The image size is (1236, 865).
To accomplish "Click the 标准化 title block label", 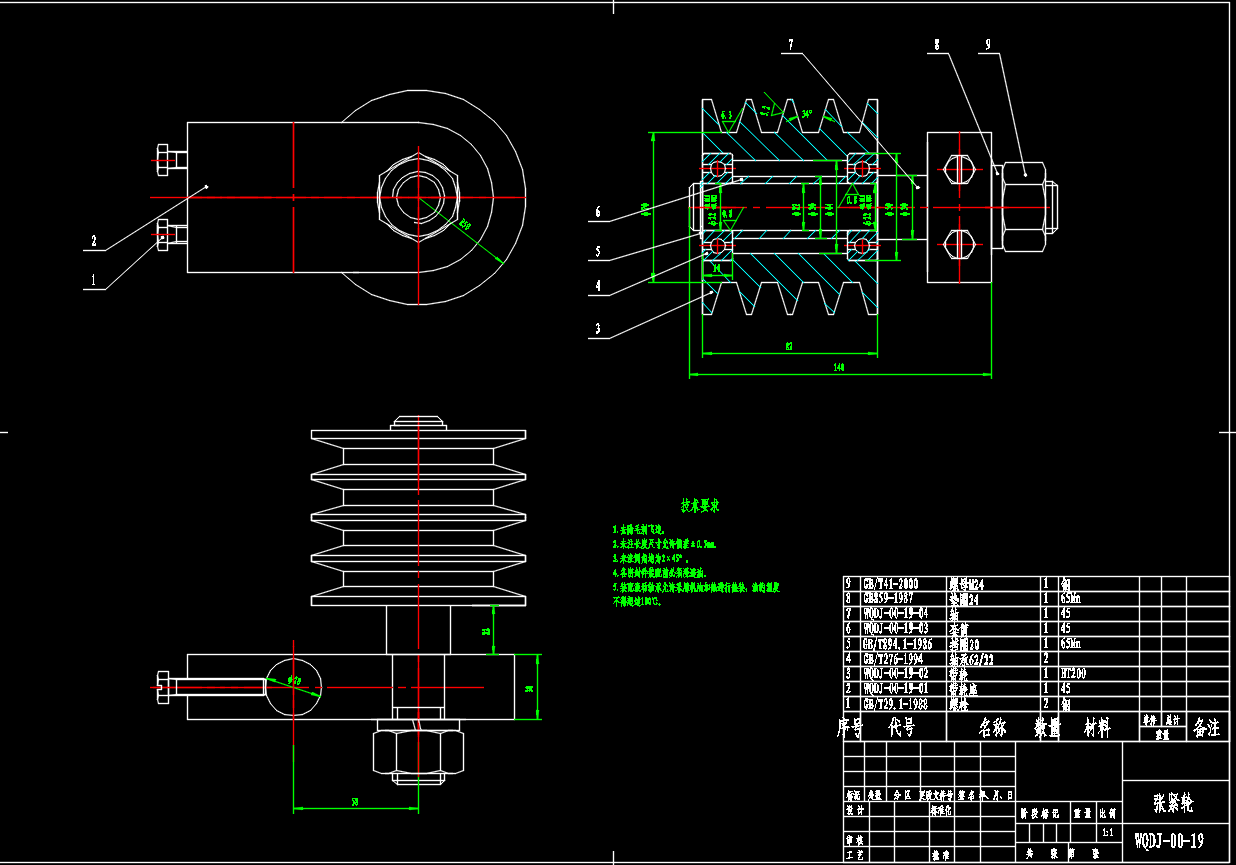I will [942, 811].
